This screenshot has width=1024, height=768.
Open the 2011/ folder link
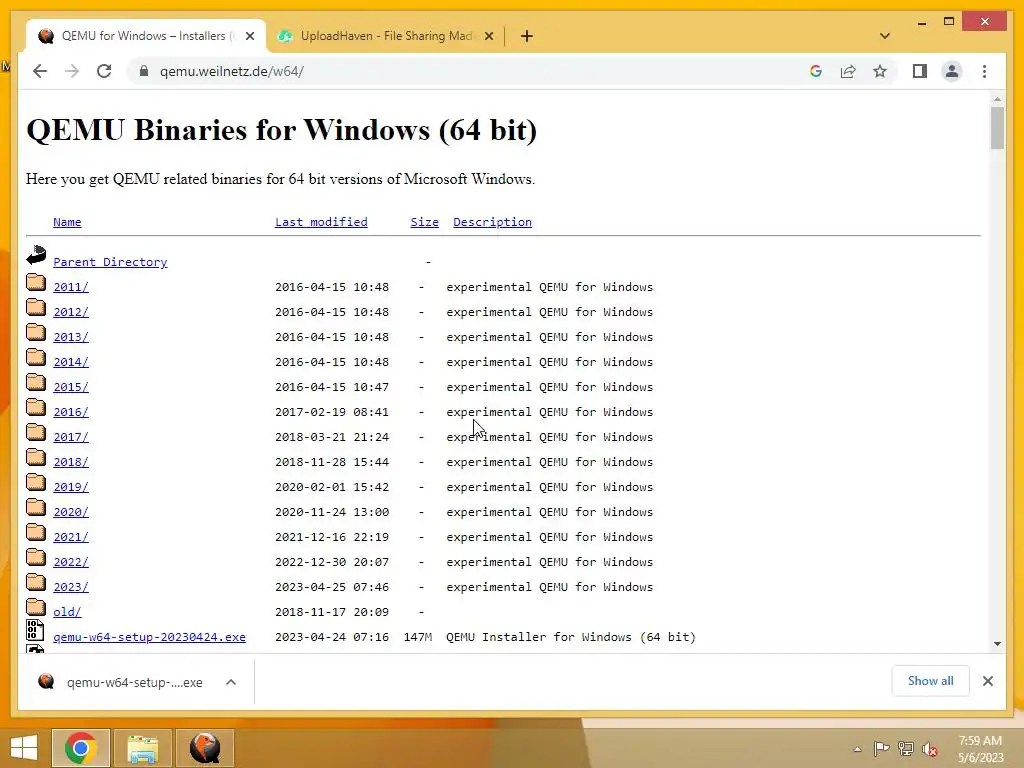71,287
